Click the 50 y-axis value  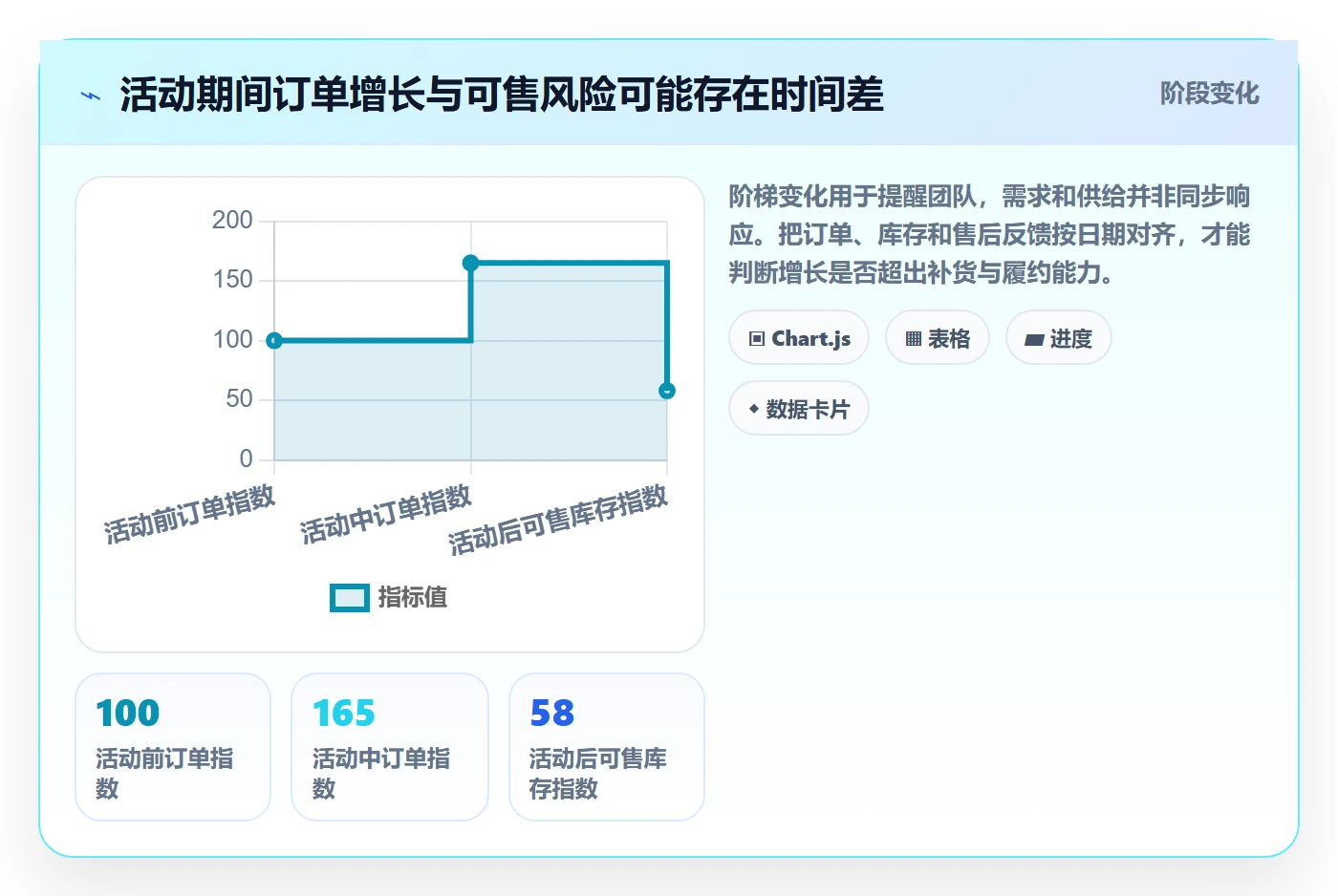coord(239,399)
